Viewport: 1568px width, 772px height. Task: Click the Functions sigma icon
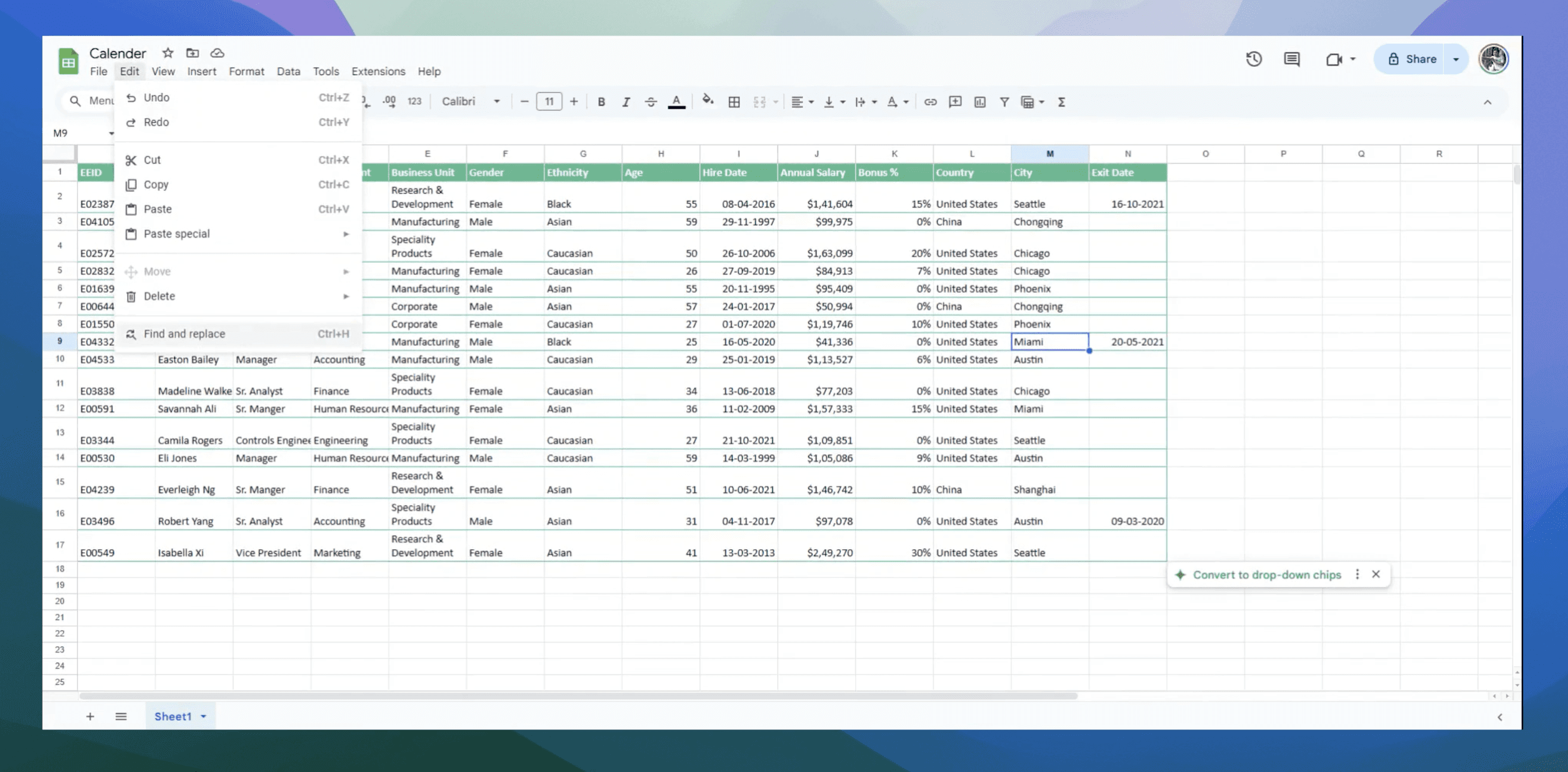(x=1061, y=102)
